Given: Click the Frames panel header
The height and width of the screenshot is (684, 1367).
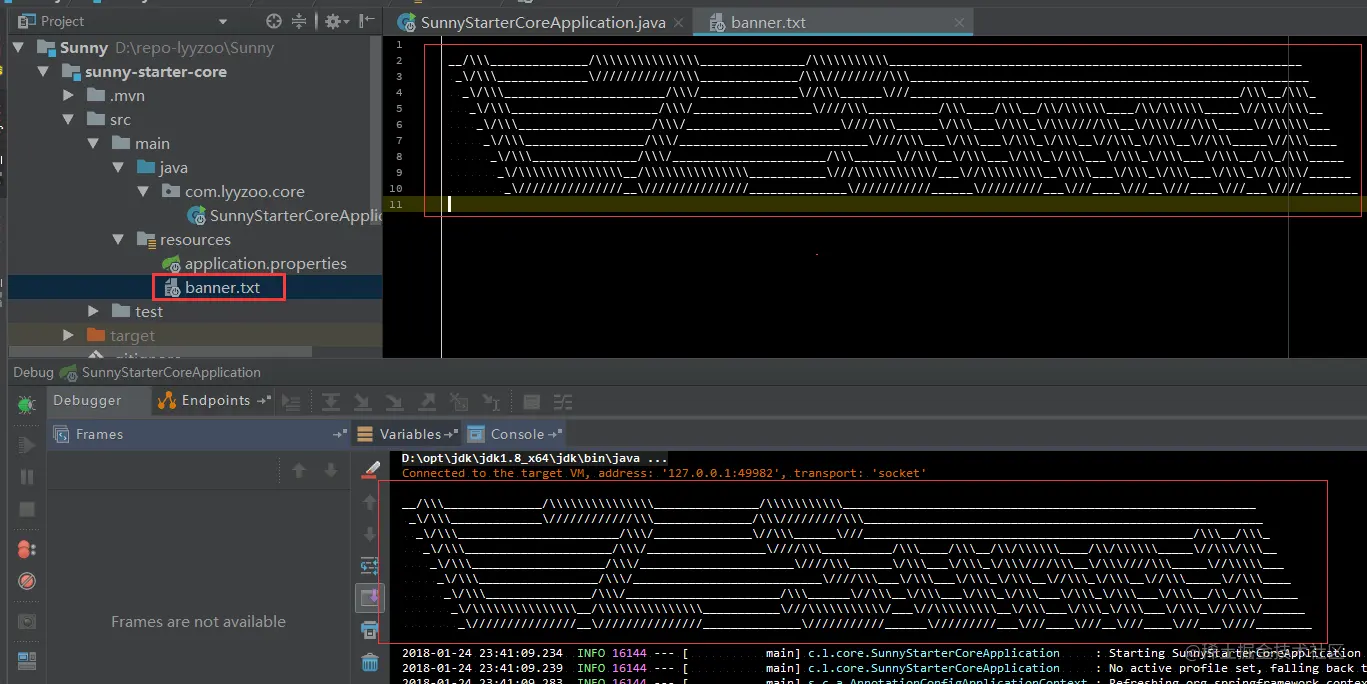Looking at the screenshot, I should click(197, 434).
